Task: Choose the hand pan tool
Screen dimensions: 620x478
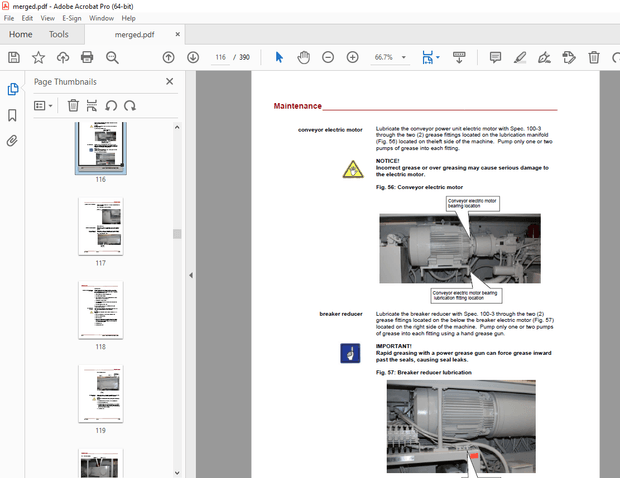Action: (303, 57)
